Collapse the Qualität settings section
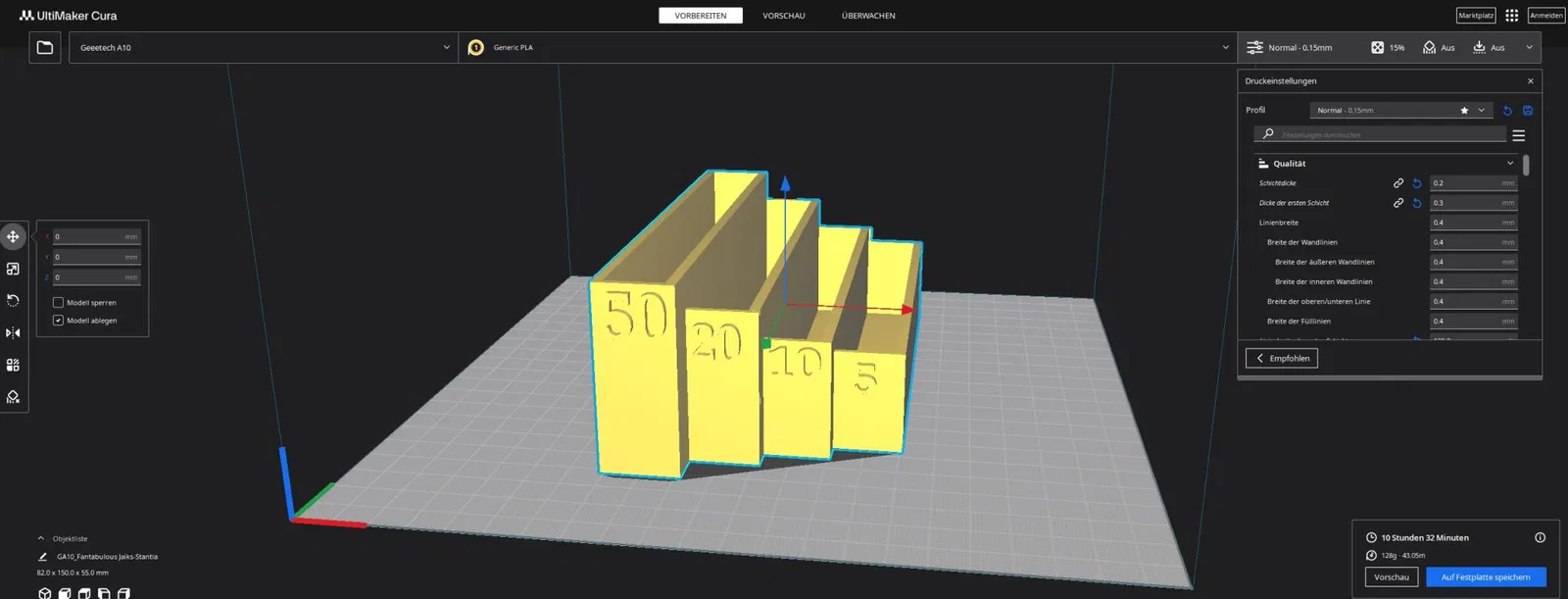The width and height of the screenshot is (1568, 599). point(1386,164)
